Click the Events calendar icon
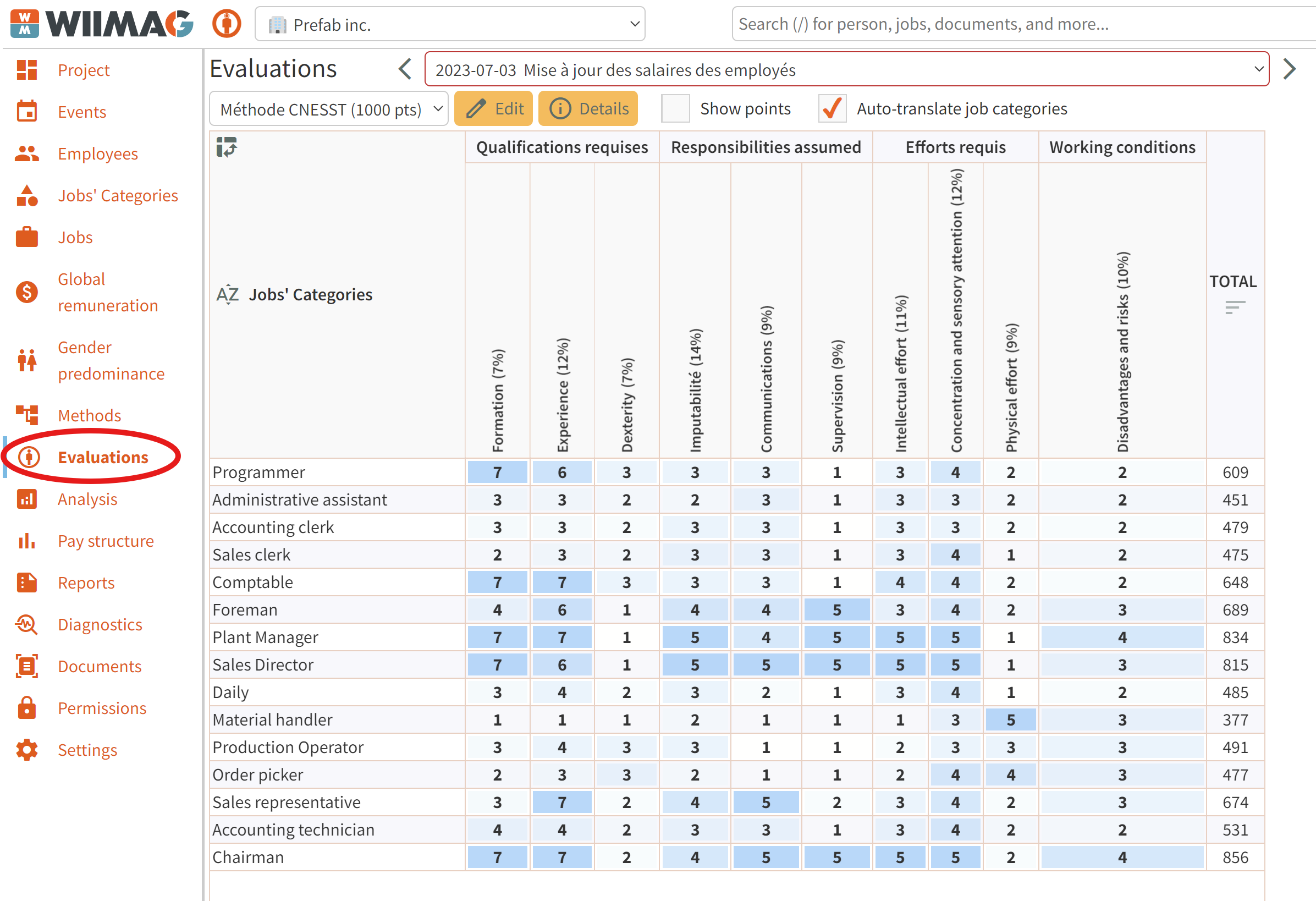This screenshot has width=1316, height=901. click(x=26, y=112)
